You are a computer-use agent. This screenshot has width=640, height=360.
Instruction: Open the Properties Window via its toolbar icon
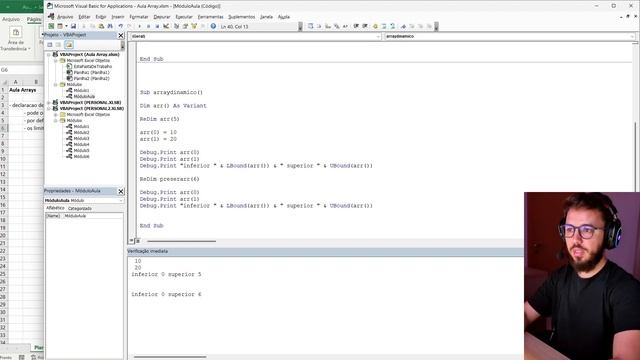point(185,26)
